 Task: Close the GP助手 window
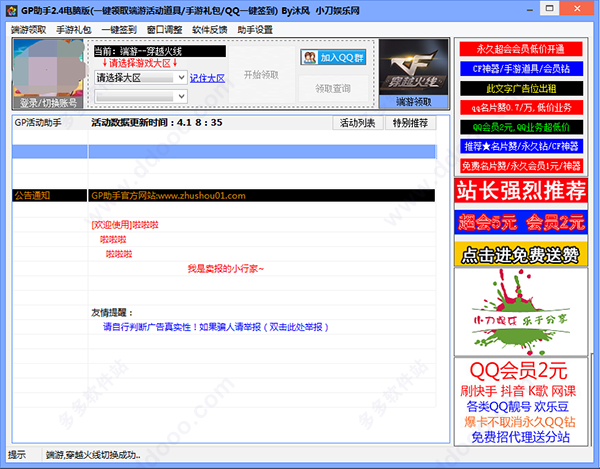click(x=577, y=8)
